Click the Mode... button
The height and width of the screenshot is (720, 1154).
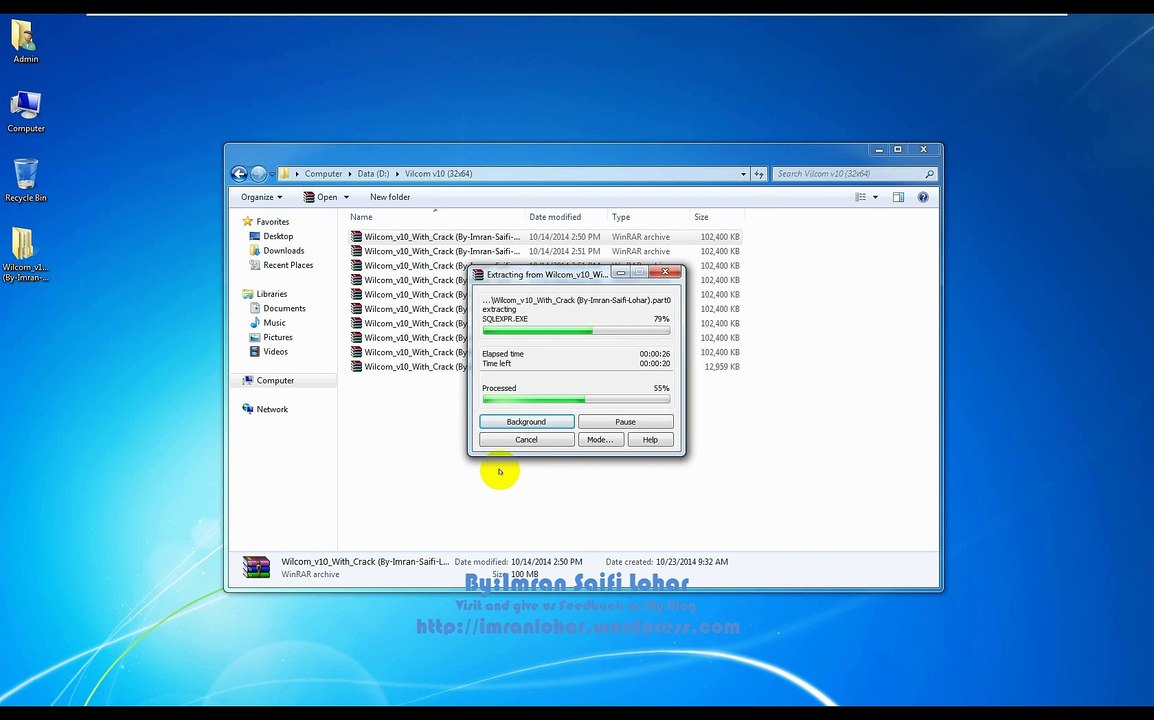[x=601, y=440]
